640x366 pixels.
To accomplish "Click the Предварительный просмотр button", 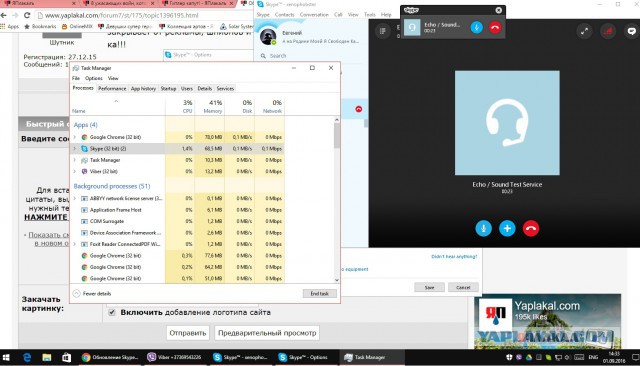I will point(267,333).
